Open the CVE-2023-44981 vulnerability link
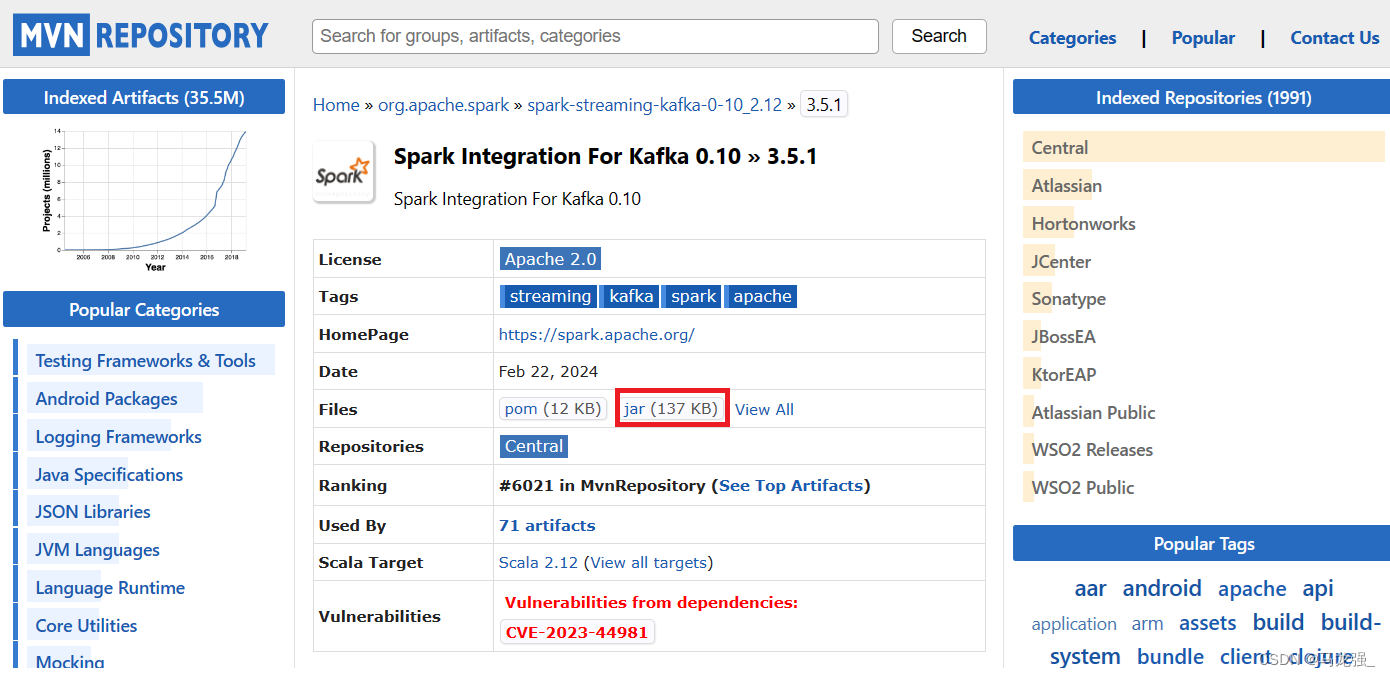Viewport: 1390px width, 676px height. click(x=577, y=632)
